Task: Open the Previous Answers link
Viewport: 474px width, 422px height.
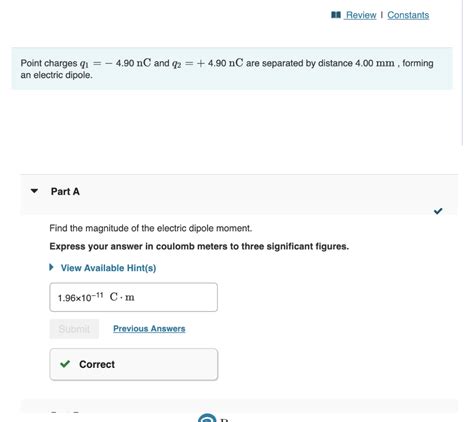Action: point(149,329)
